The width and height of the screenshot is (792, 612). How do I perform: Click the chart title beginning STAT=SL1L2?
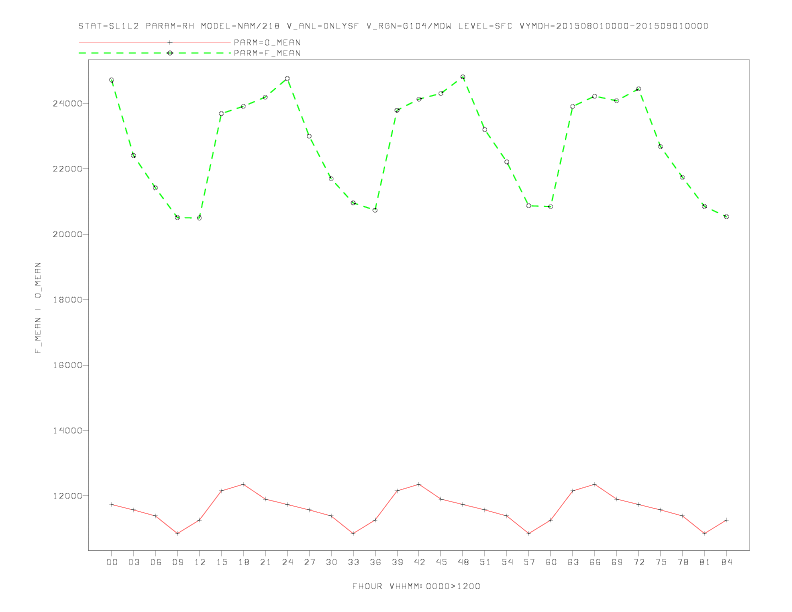393,26
